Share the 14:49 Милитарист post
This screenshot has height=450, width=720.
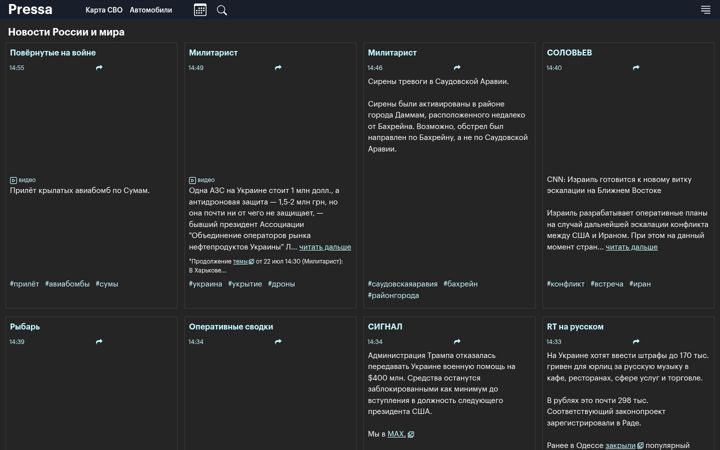[278, 68]
